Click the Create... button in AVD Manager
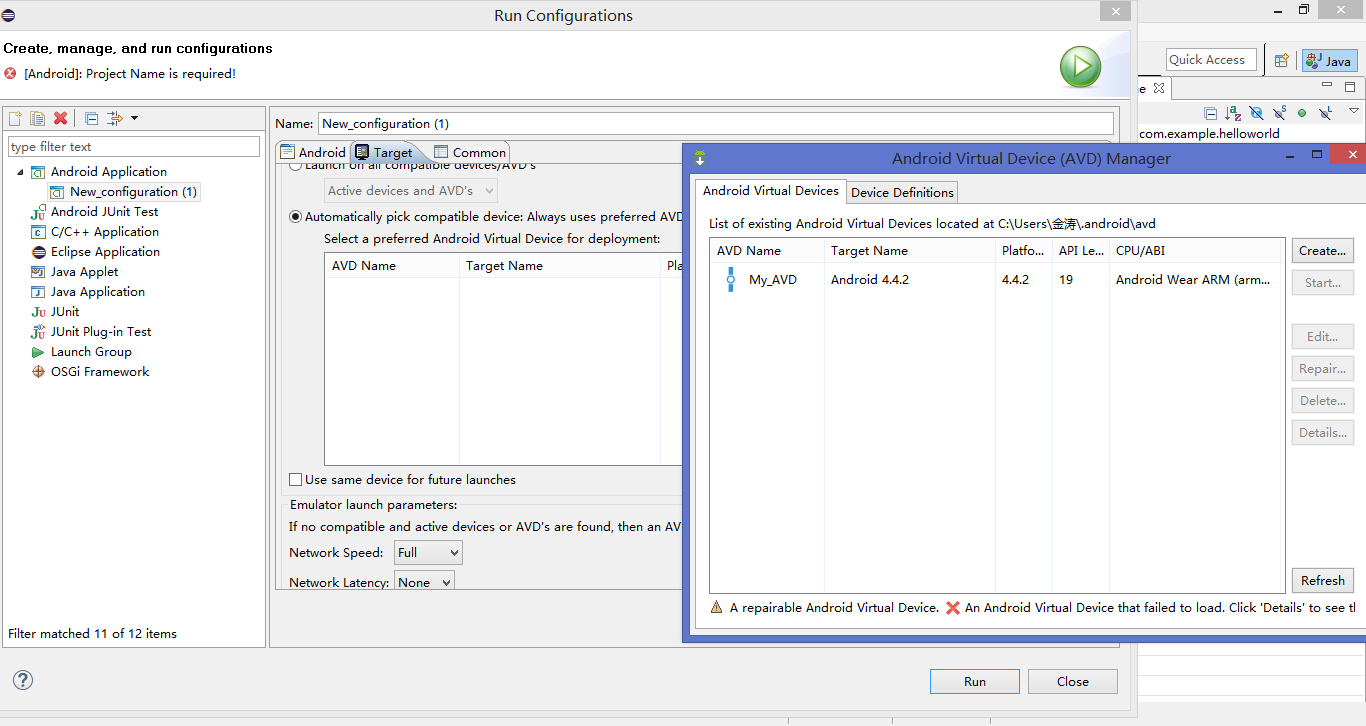The width and height of the screenshot is (1366, 726). pyautogui.click(x=1322, y=250)
